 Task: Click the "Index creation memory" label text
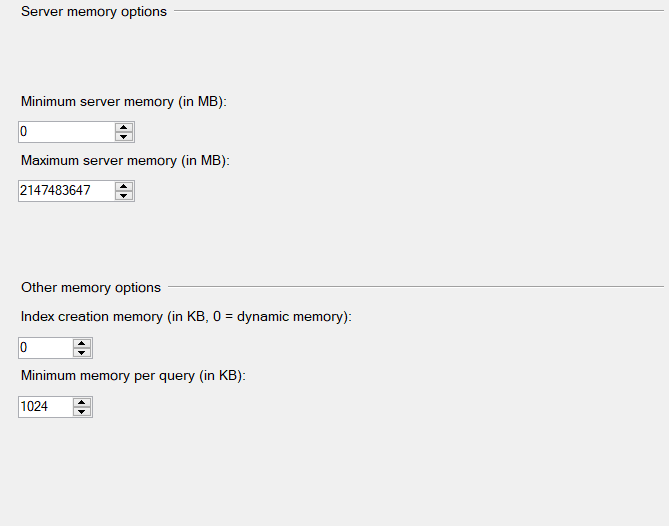click(x=186, y=317)
